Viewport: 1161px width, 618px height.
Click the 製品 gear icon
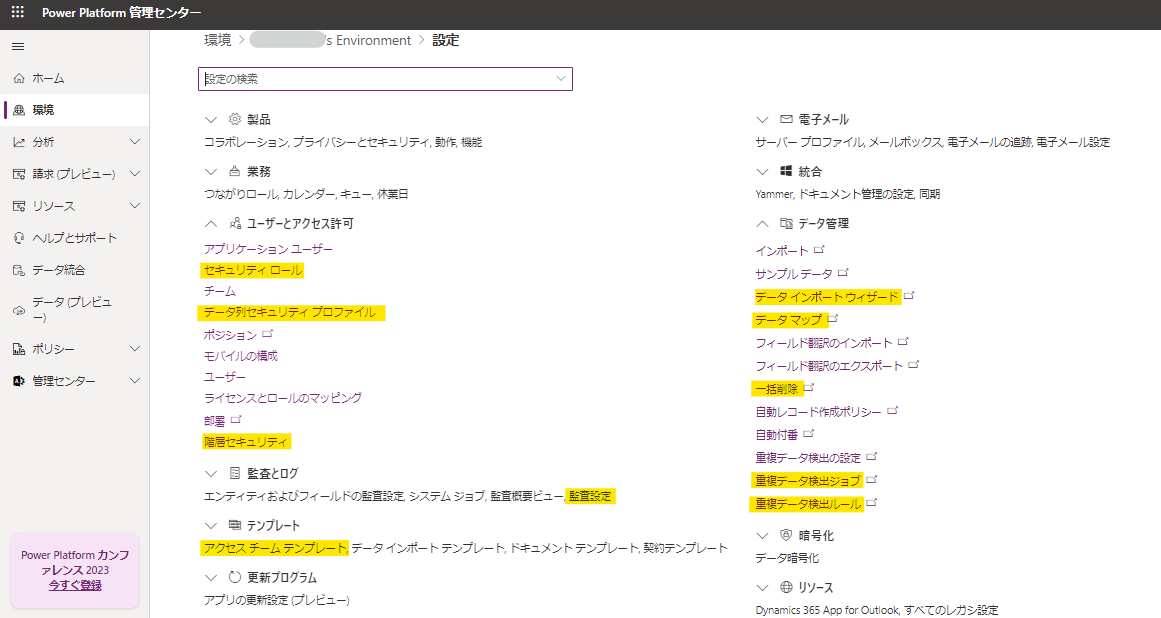coord(235,119)
